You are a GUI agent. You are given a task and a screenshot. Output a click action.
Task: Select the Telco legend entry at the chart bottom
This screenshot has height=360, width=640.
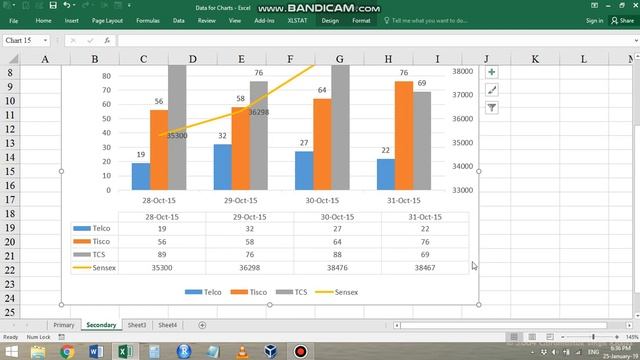(x=203, y=292)
